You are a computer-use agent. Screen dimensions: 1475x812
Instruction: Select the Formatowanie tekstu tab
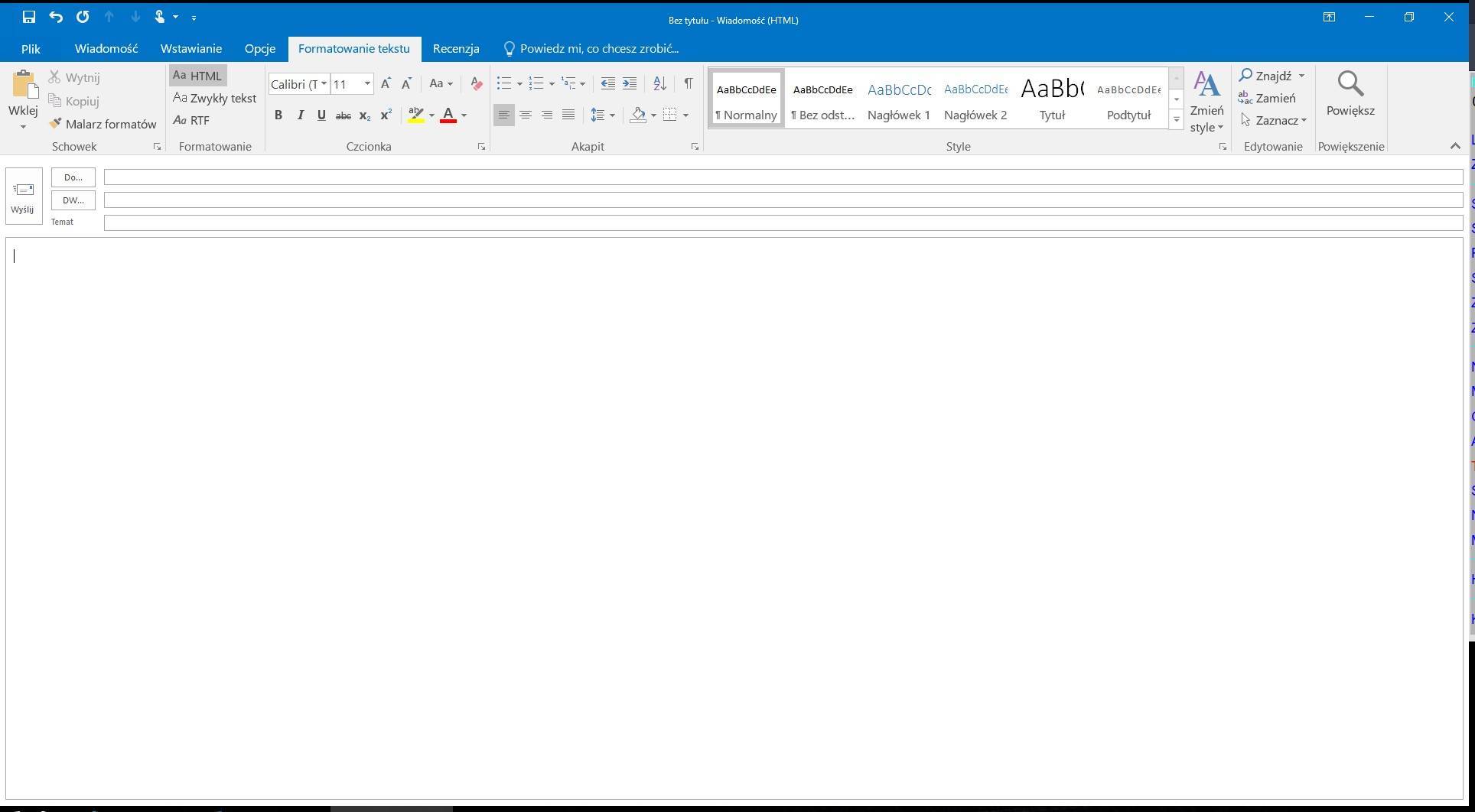pos(354,49)
